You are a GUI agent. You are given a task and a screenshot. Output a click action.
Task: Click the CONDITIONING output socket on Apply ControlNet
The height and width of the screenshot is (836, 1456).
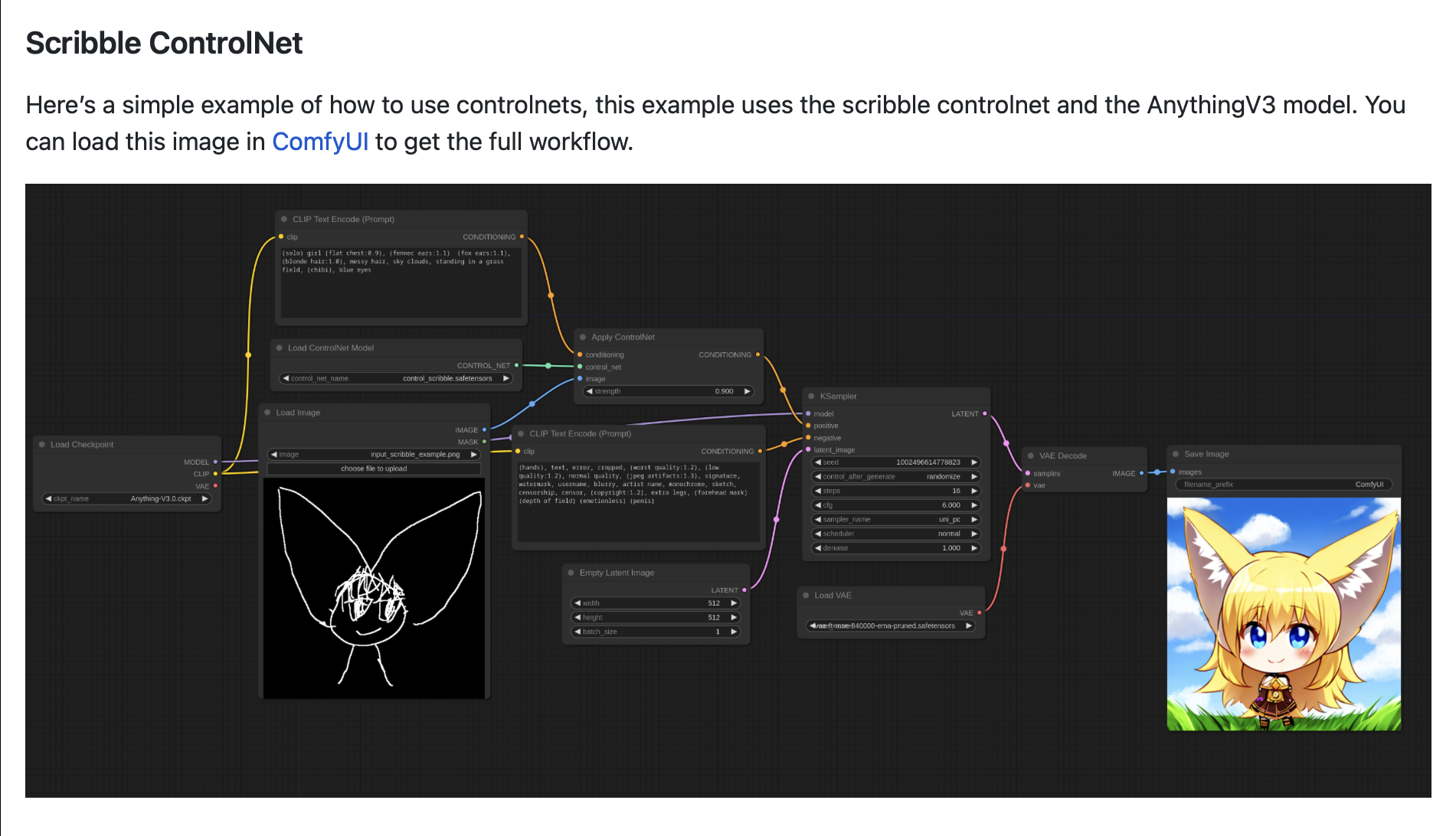point(757,354)
